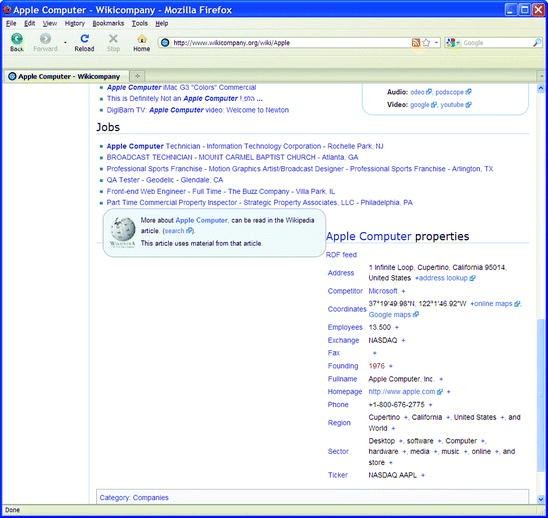This screenshot has height=518, width=548.
Task: Click the page scrollbar down arrow
Action: click(541, 499)
